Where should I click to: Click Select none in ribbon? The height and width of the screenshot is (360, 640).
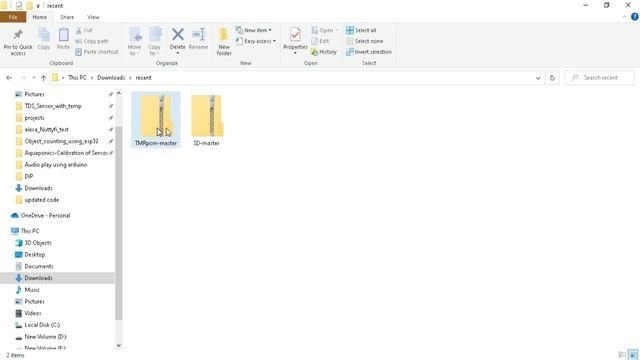(364, 41)
